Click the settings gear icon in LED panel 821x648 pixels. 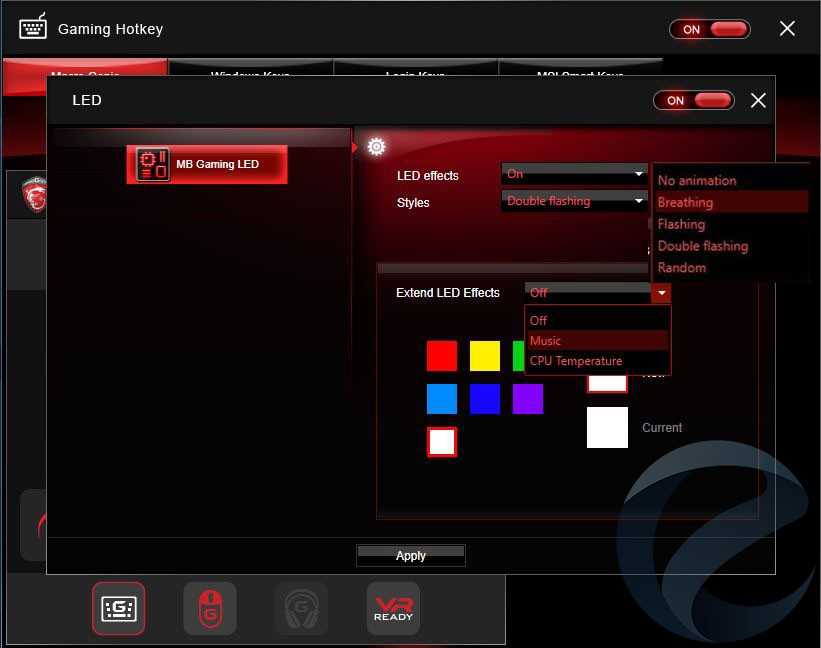click(x=376, y=147)
